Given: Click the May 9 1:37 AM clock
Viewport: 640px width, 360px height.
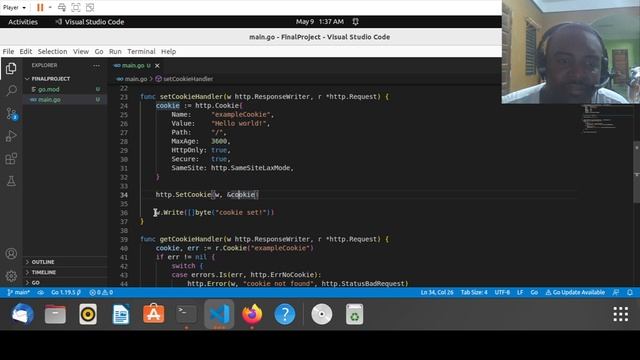Looking at the screenshot, I should coord(320,22).
